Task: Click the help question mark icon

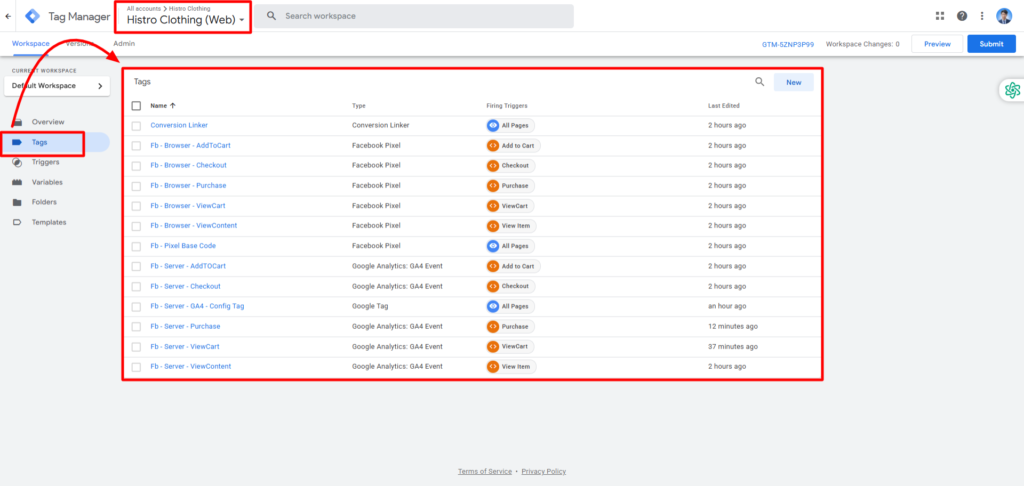Action: [x=962, y=16]
